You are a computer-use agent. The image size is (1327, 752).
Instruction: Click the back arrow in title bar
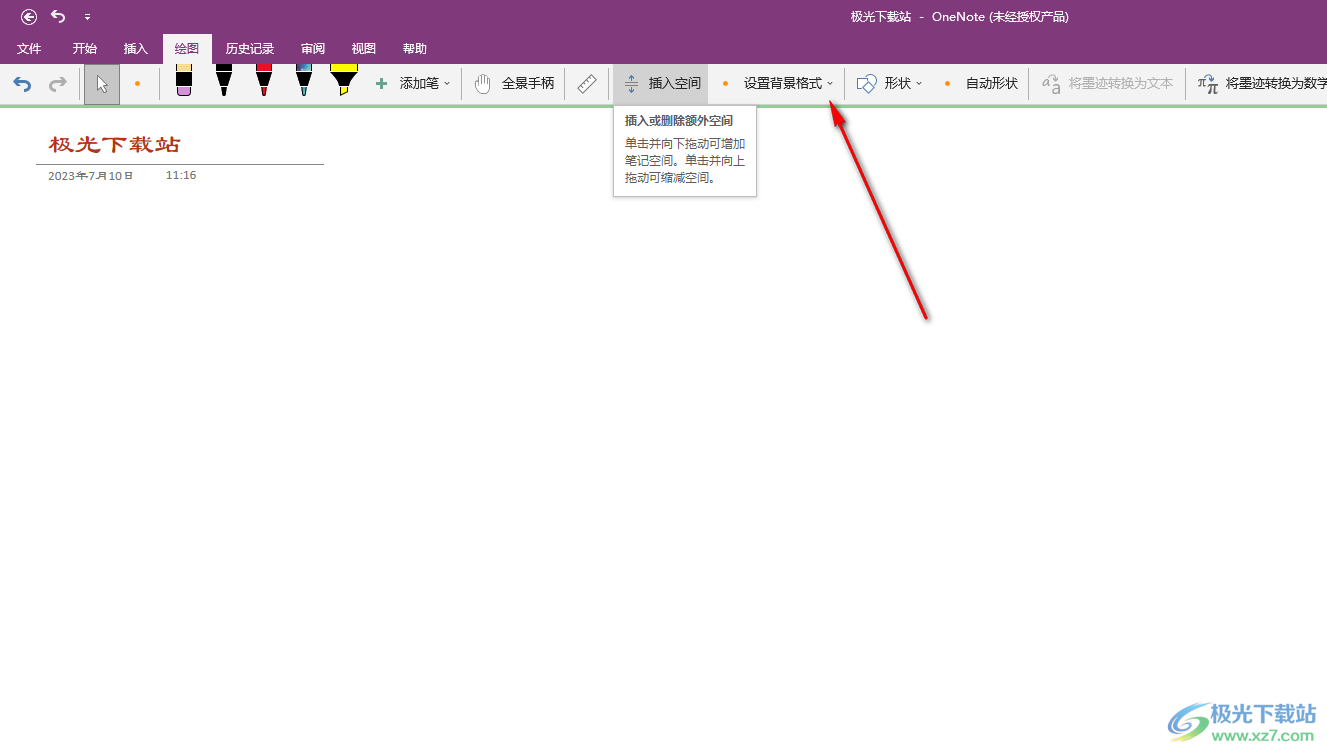tap(29, 17)
